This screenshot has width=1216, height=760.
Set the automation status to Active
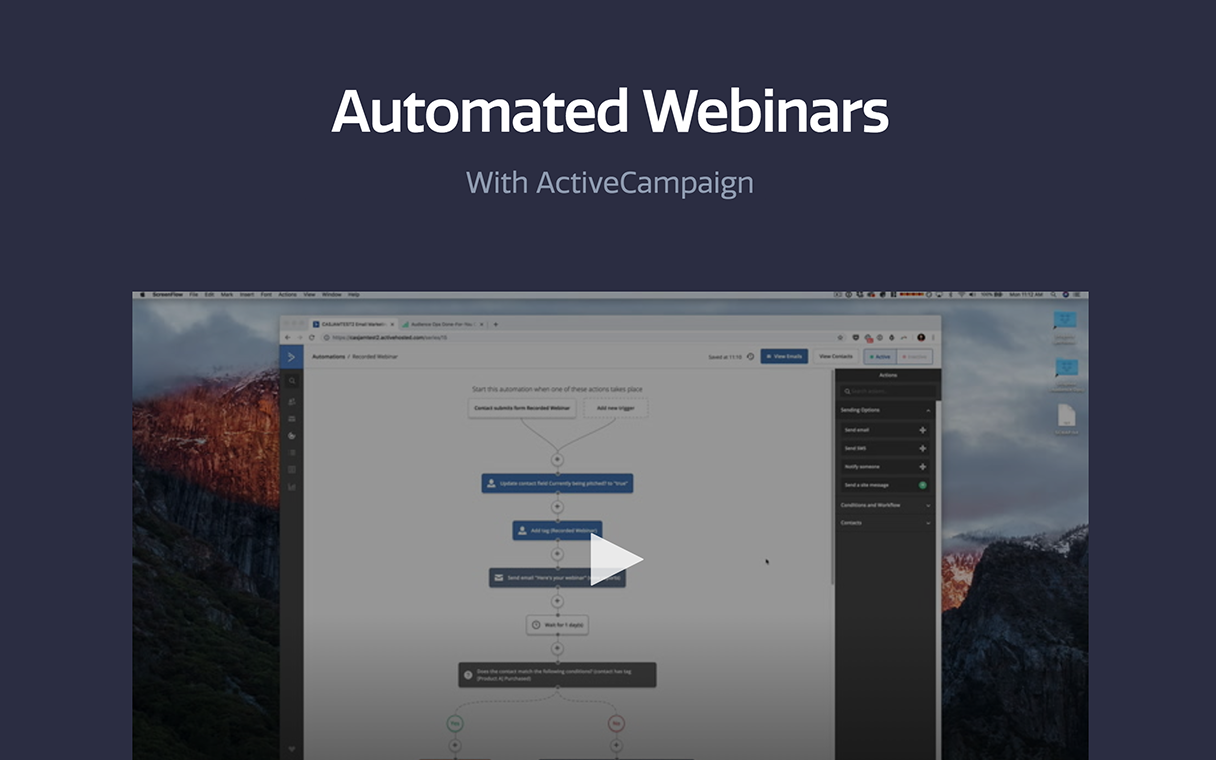(882, 357)
